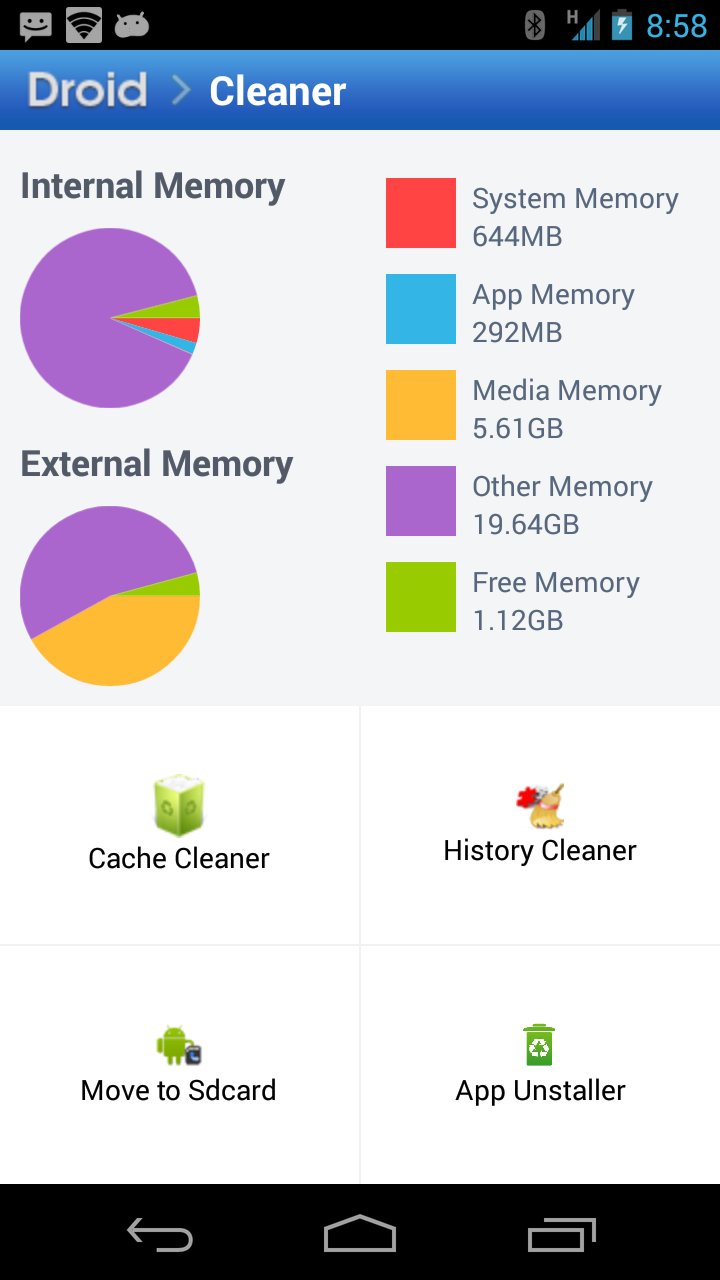Tap the Move to Sdcard android icon
Viewport: 720px width, 1280px height.
(179, 1046)
